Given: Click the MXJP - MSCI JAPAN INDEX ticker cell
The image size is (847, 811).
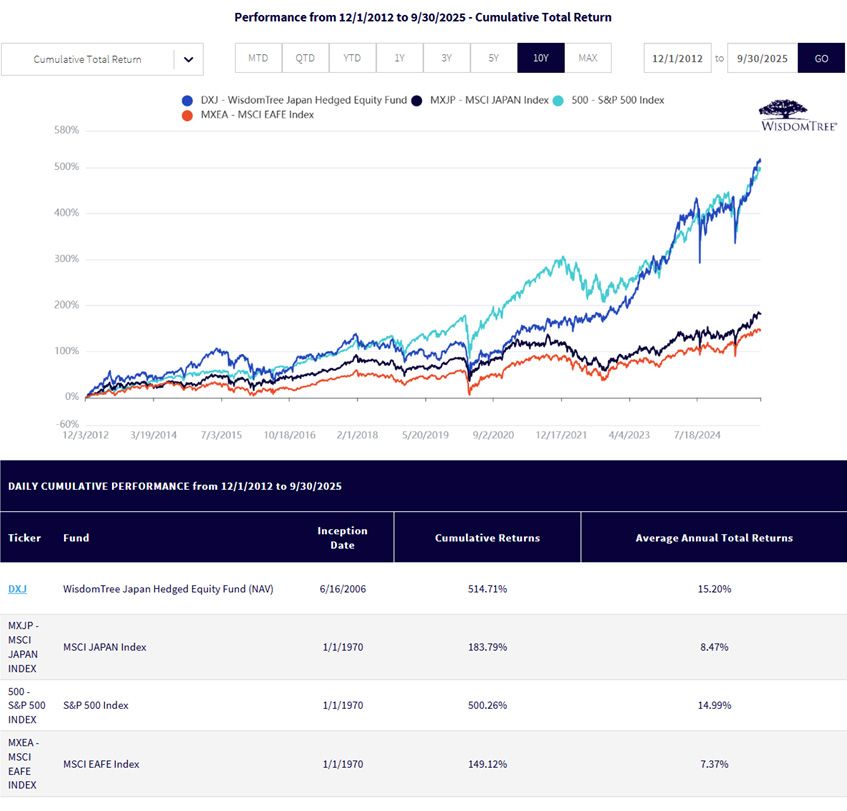Looking at the screenshot, I should coord(23,647).
